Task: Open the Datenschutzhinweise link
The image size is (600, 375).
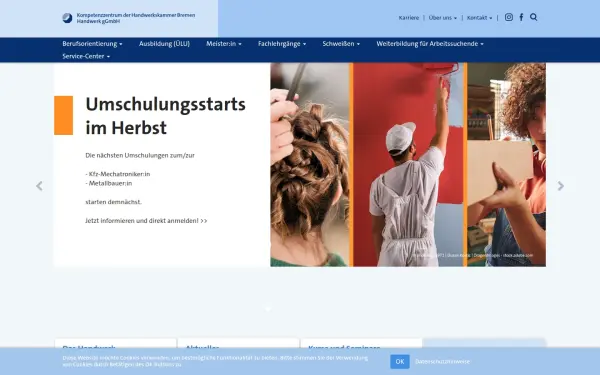Action: click(x=442, y=362)
